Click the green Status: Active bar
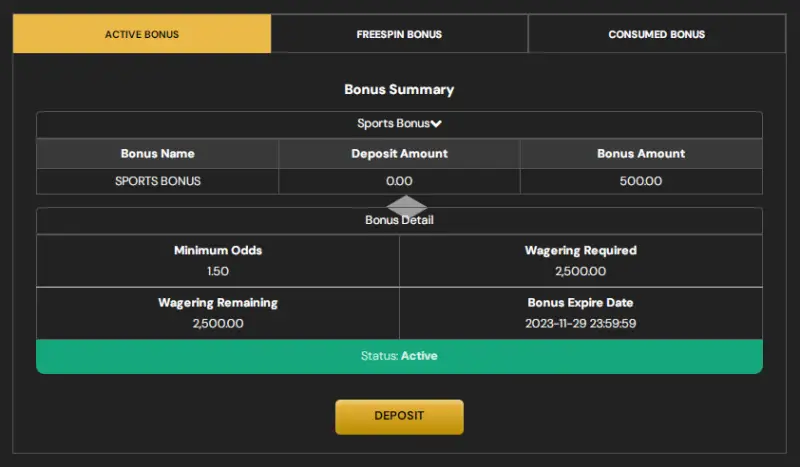Image resolution: width=800 pixels, height=467 pixels. coord(399,356)
